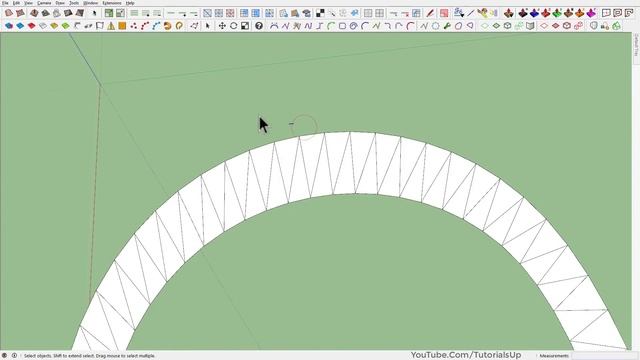This screenshot has width=640, height=360.
Task: Click the pink chain links icon
Action: coord(578,26)
